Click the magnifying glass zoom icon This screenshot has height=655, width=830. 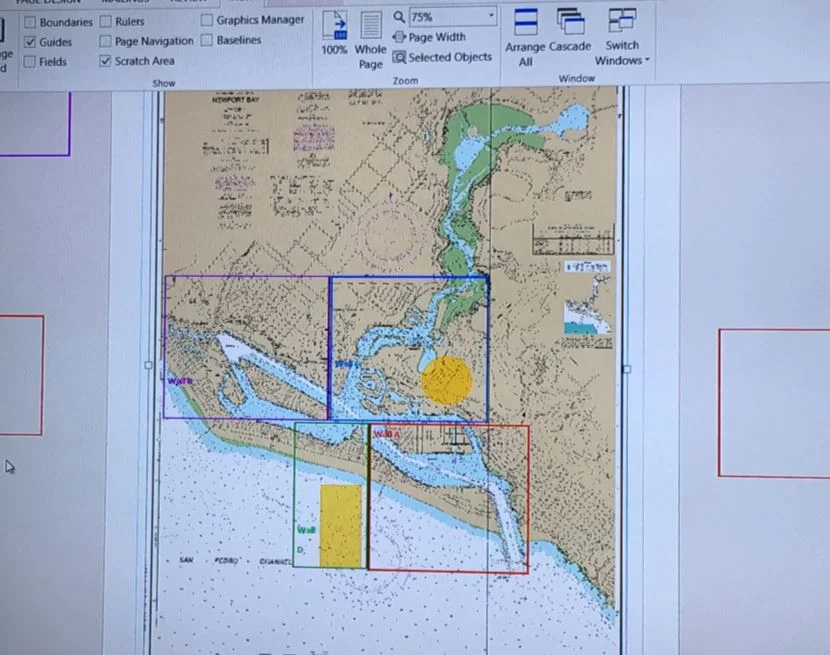click(x=399, y=16)
